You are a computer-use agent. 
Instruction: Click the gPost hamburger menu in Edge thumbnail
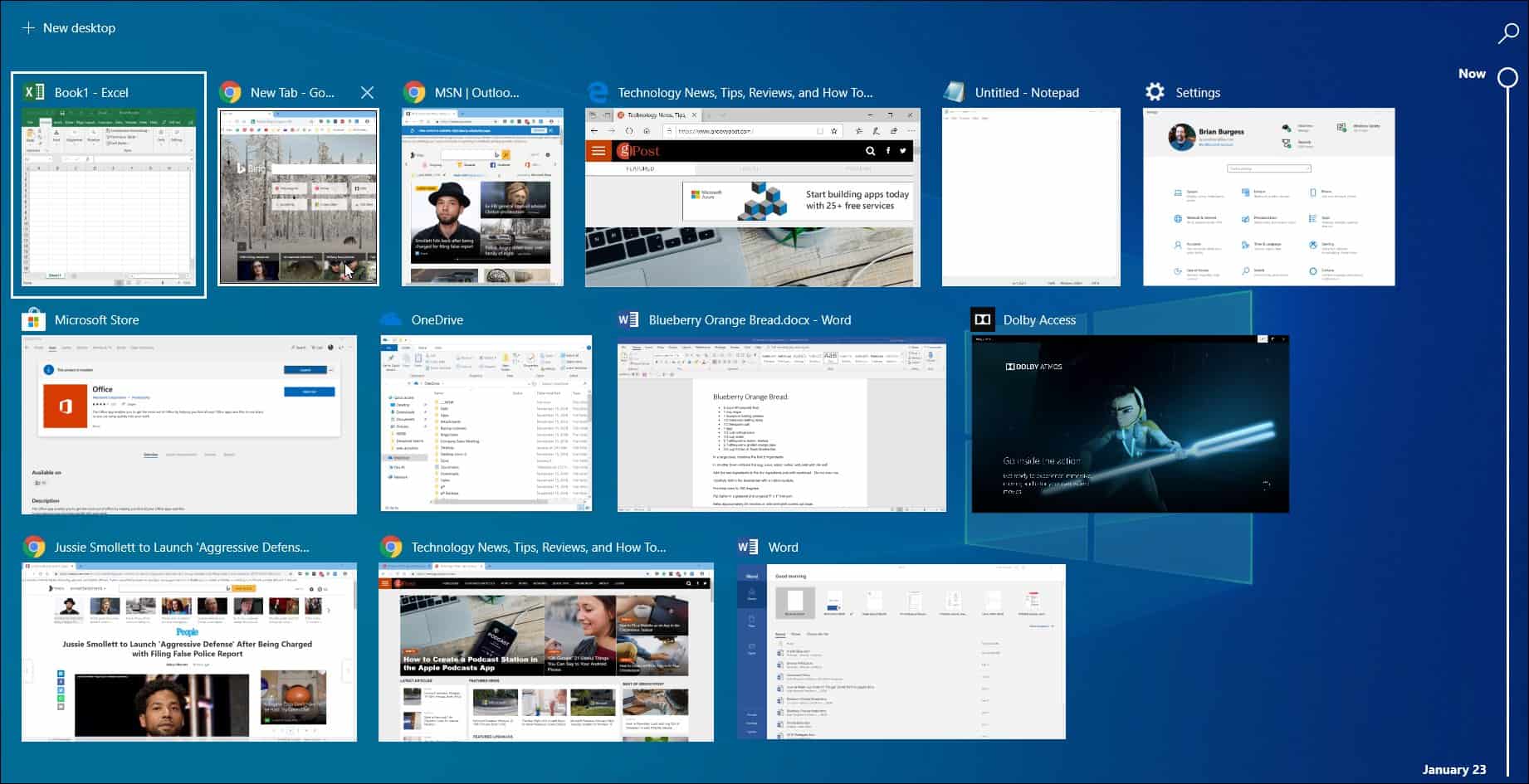click(x=598, y=151)
